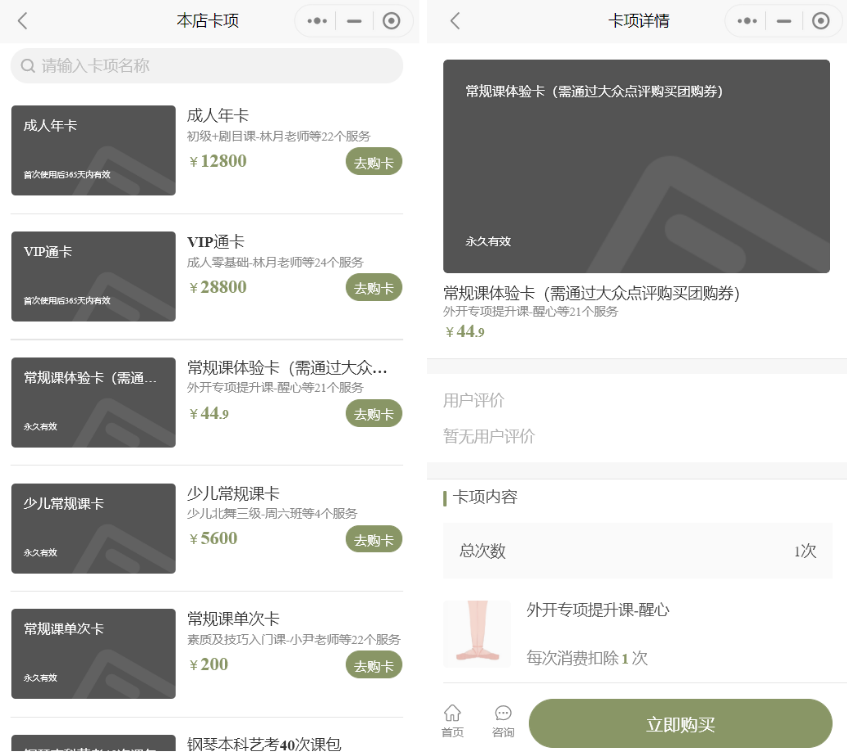Click the search magnifier icon
The image size is (847, 756).
(28, 66)
